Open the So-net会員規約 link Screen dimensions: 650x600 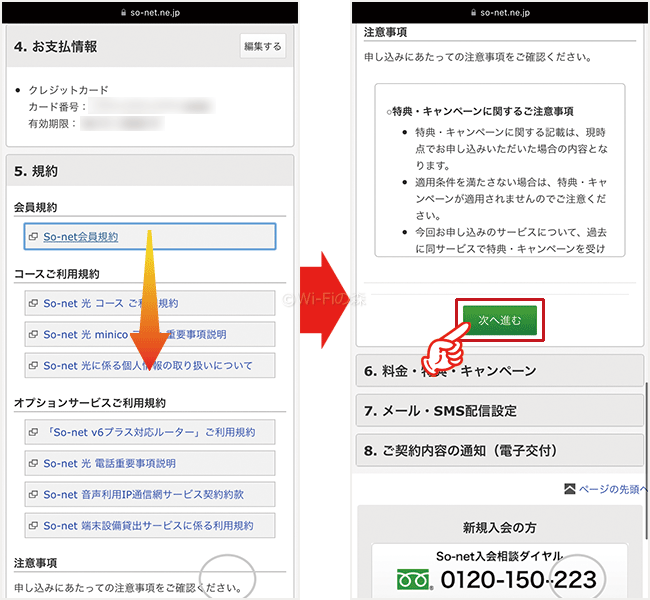[x=81, y=237]
